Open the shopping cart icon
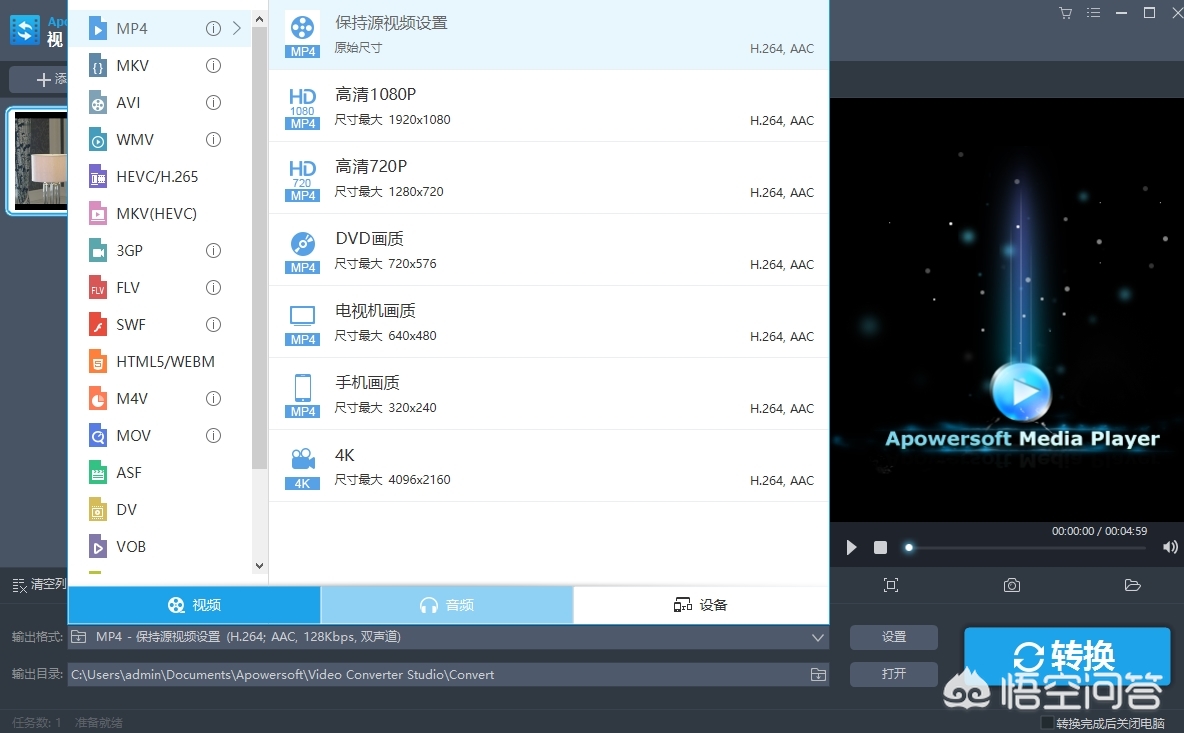1184x733 pixels. point(1065,13)
